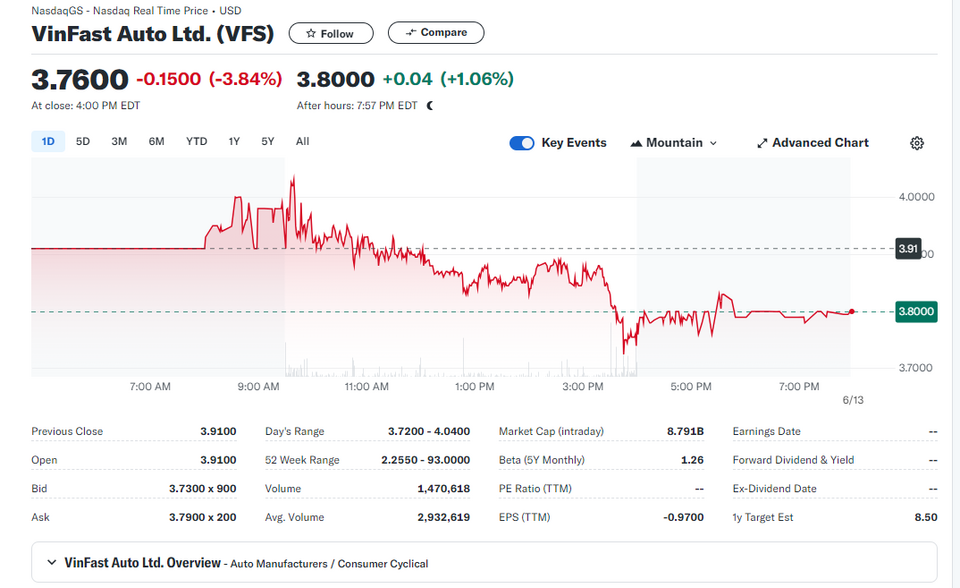Click the 3.91 previous close chart label
The width and height of the screenshot is (960, 588).
point(908,249)
